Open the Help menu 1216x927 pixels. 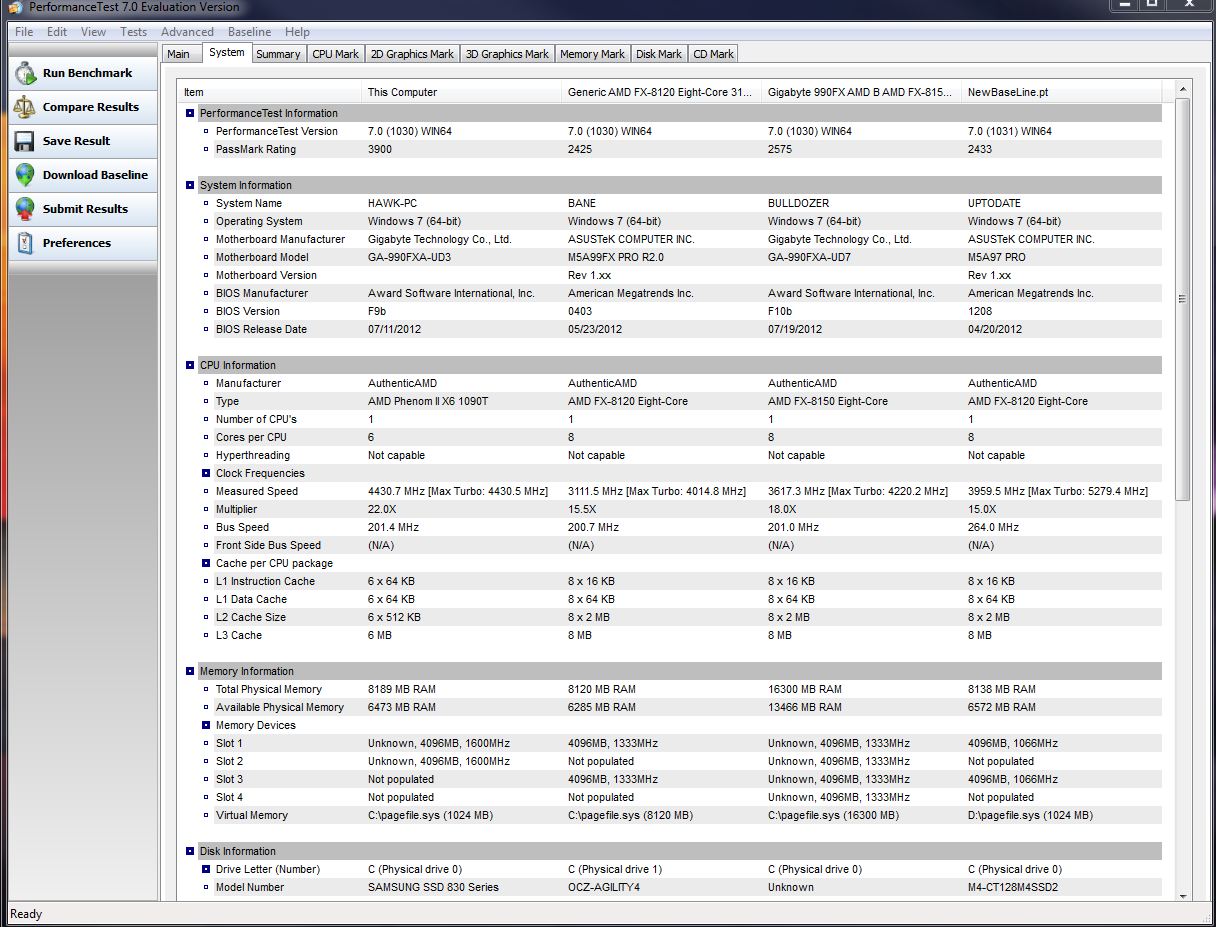click(297, 32)
